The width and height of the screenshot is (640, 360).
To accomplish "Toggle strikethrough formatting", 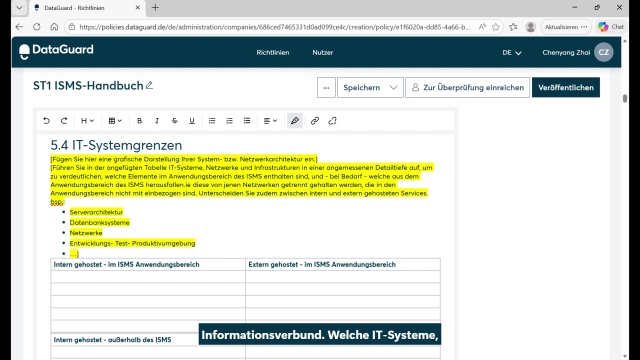I will [x=174, y=121].
